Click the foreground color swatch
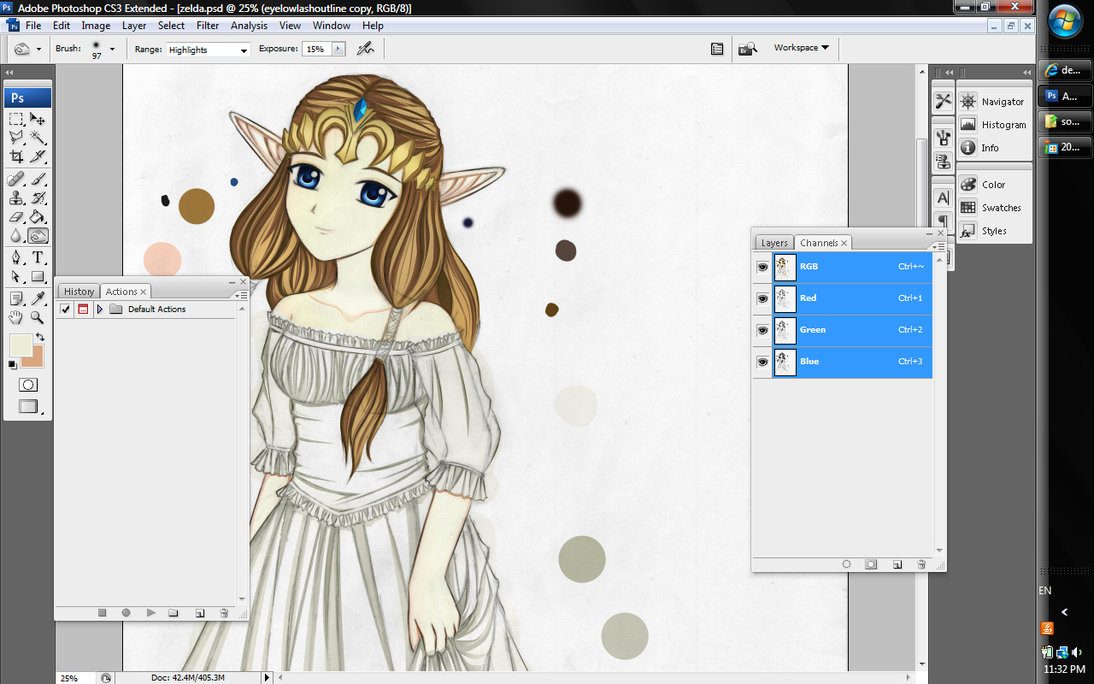The width and height of the screenshot is (1094, 684). pos(20,345)
